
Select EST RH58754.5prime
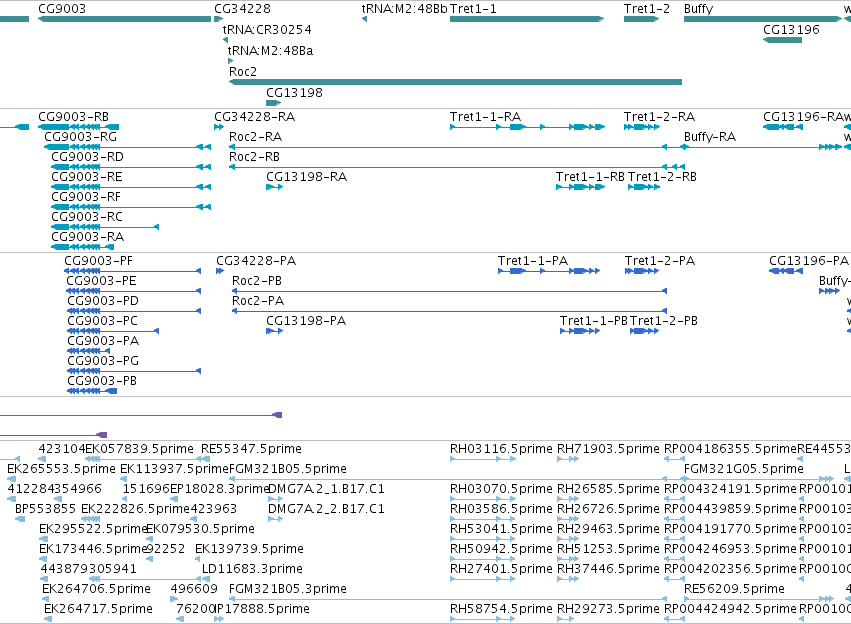coord(501,609)
